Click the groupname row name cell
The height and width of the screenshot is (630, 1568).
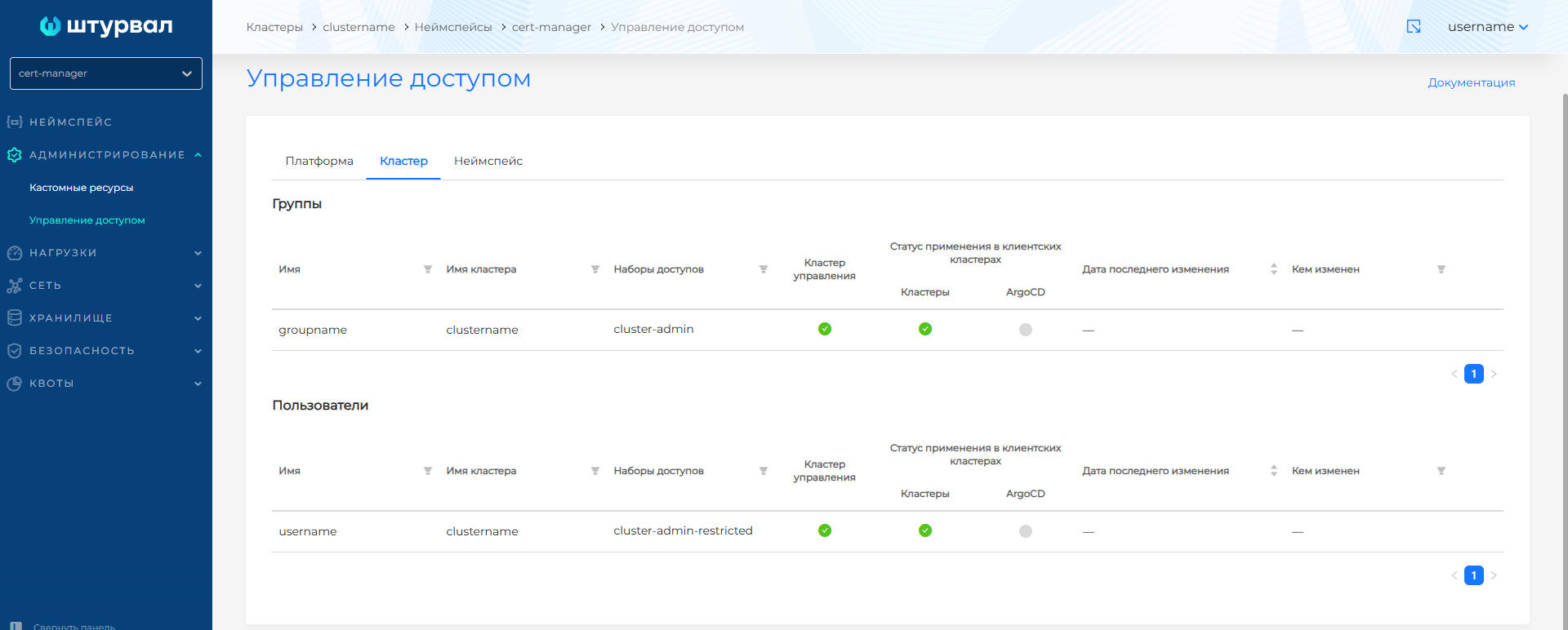pos(313,330)
